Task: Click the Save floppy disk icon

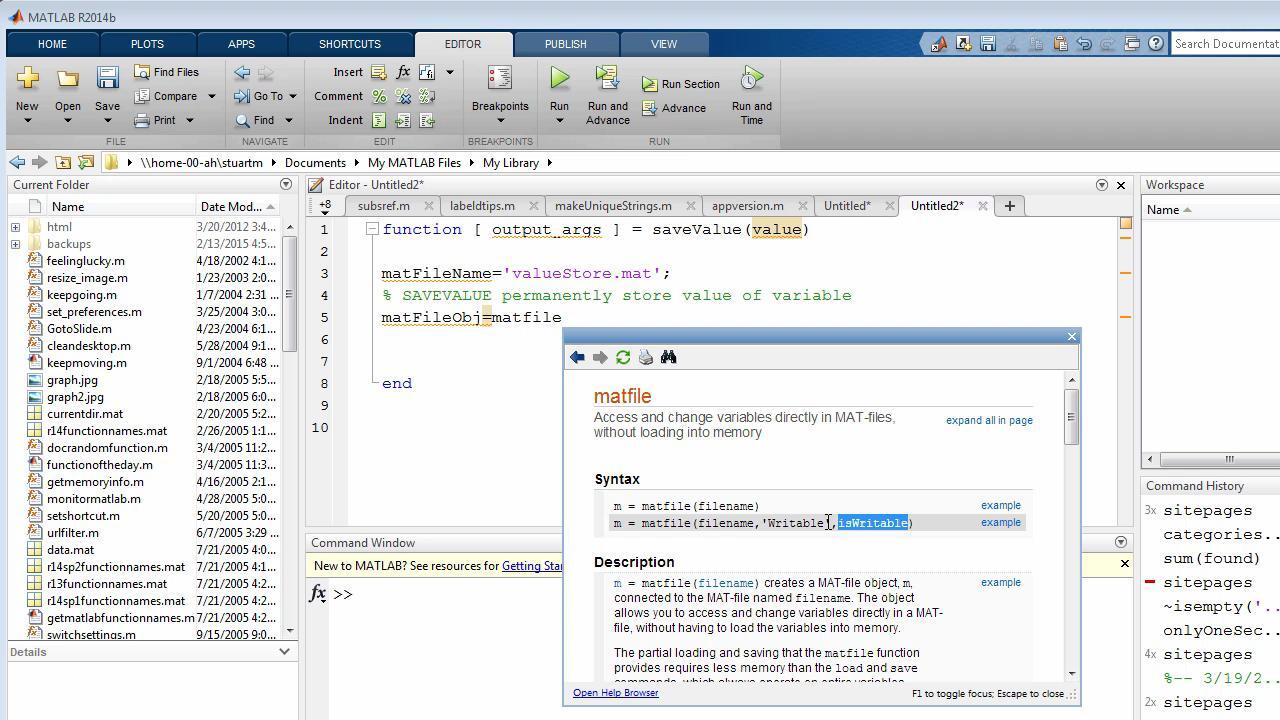Action: (x=107, y=78)
